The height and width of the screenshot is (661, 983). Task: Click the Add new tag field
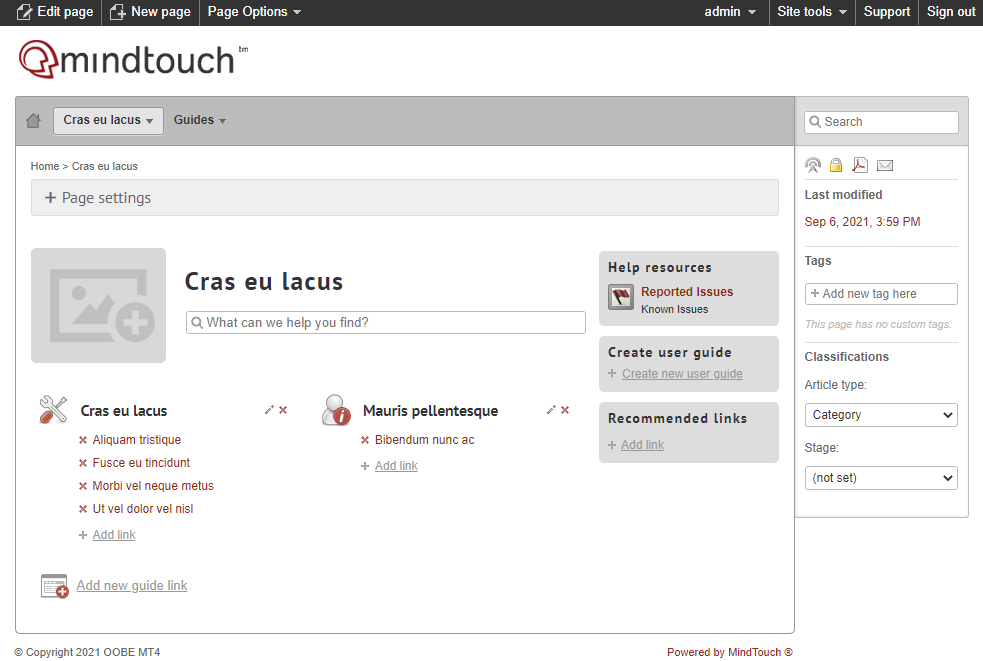pyautogui.click(x=881, y=294)
